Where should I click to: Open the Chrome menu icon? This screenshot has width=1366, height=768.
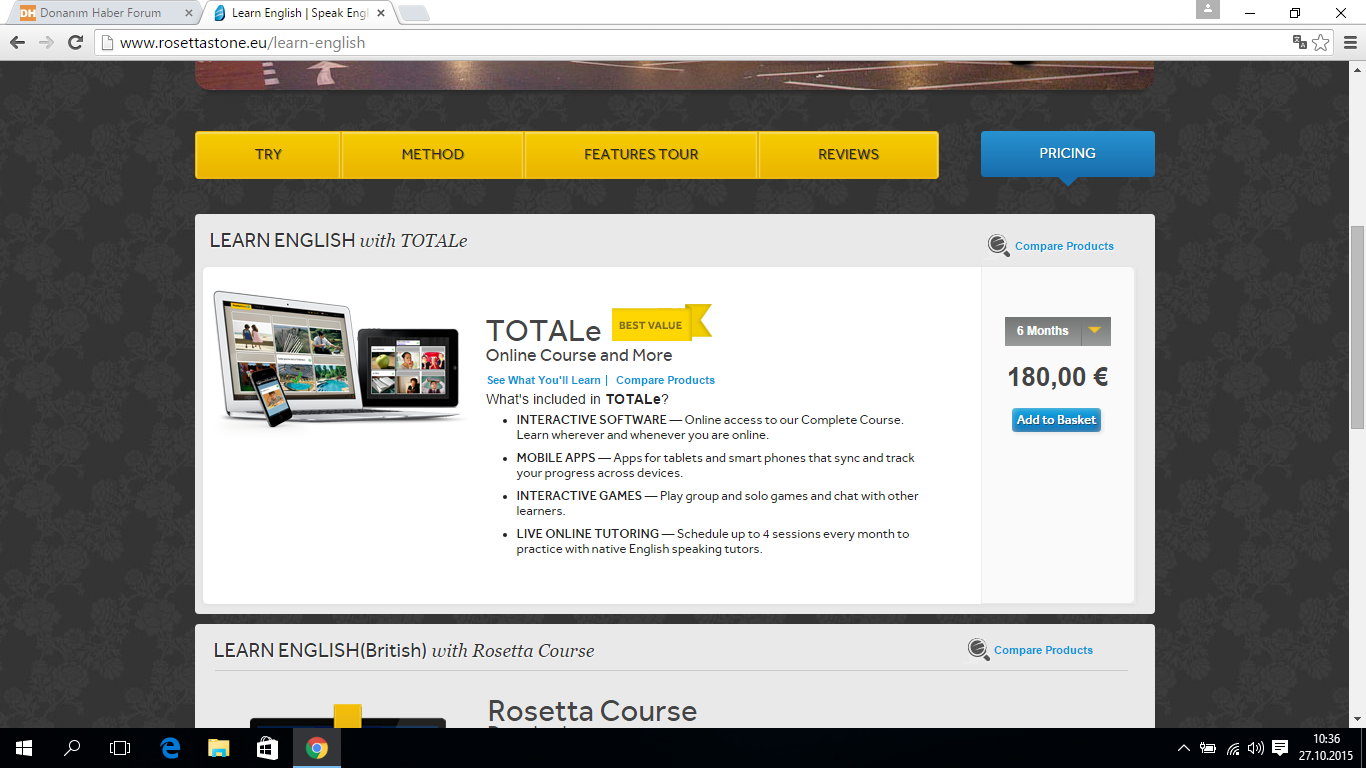pos(1348,43)
